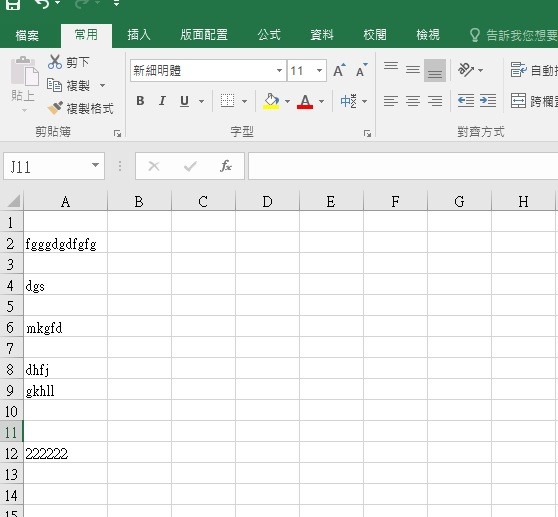
Task: Click the Decrease Font Size icon
Action: [x=362, y=70]
